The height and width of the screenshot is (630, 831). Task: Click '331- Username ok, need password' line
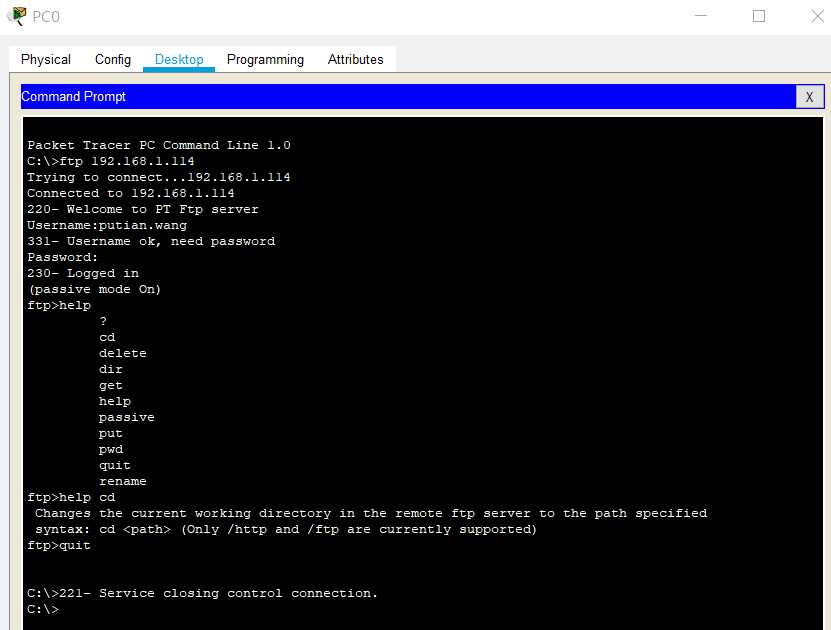(151, 241)
